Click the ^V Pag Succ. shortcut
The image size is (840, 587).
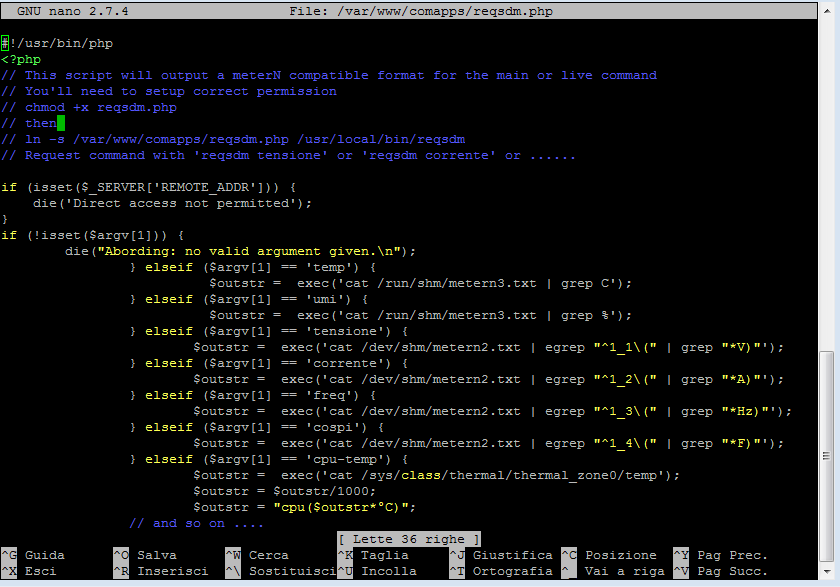coord(721,571)
